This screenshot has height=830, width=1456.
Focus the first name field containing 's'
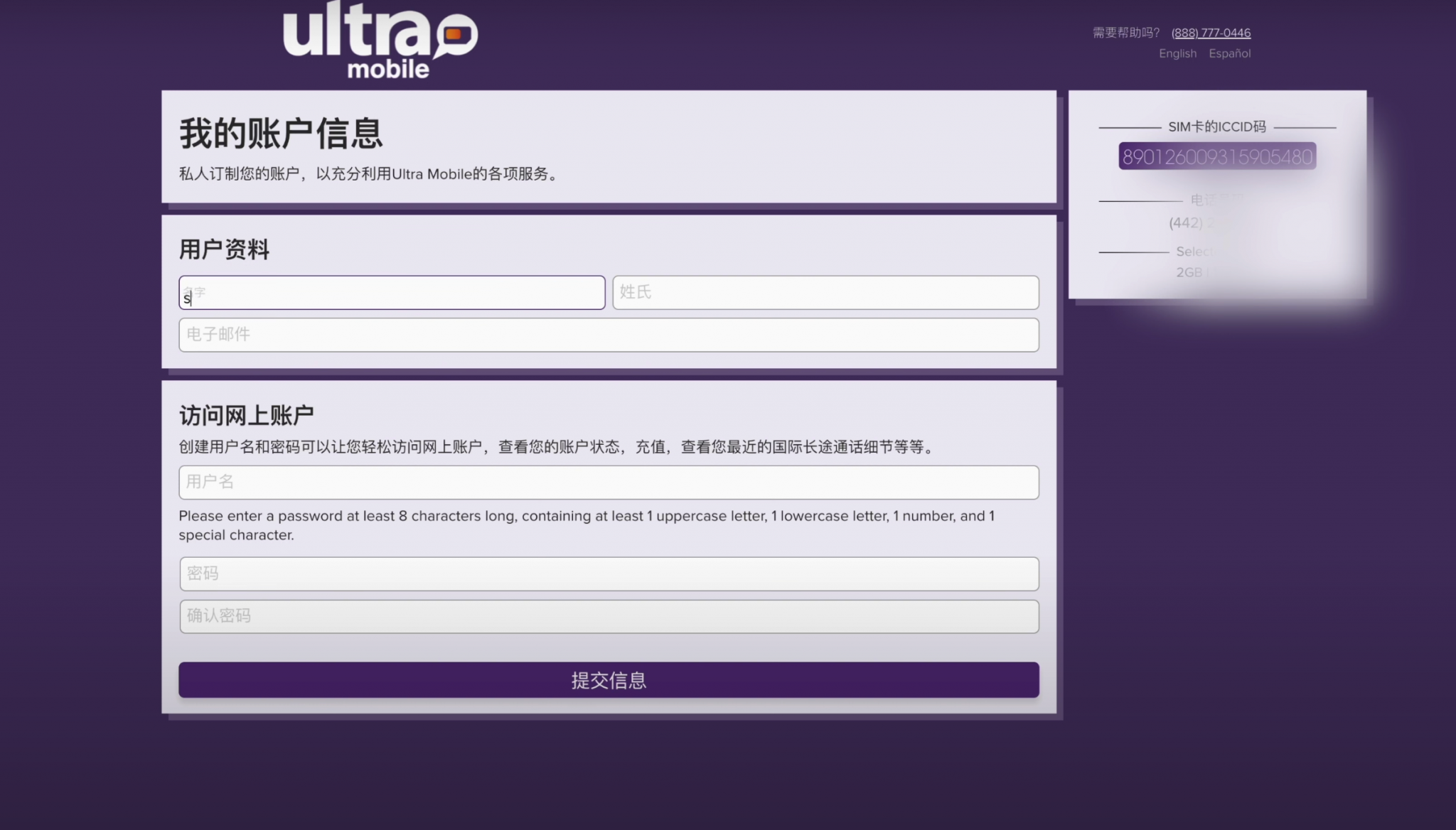(x=392, y=293)
